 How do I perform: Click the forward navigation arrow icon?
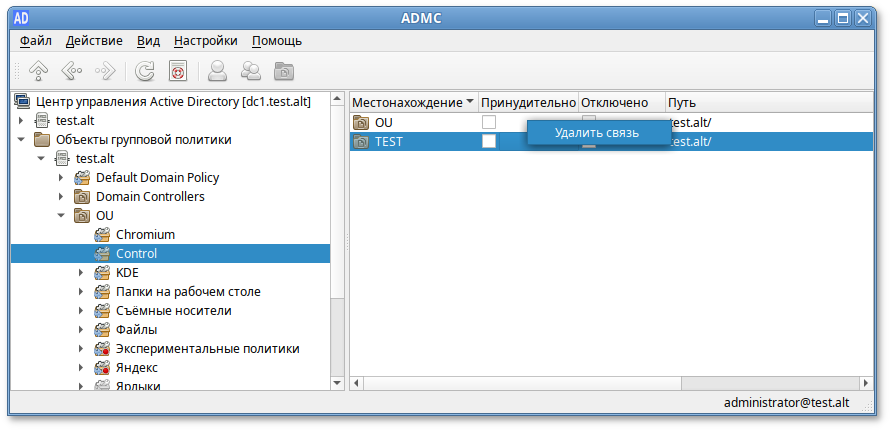point(105,71)
